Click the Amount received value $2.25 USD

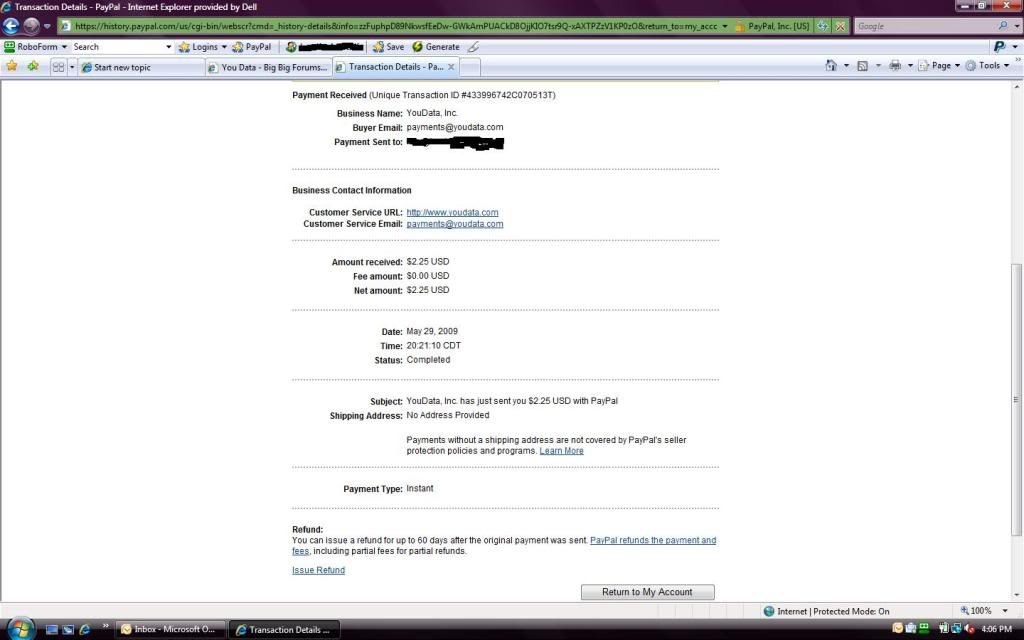pyautogui.click(x=428, y=262)
